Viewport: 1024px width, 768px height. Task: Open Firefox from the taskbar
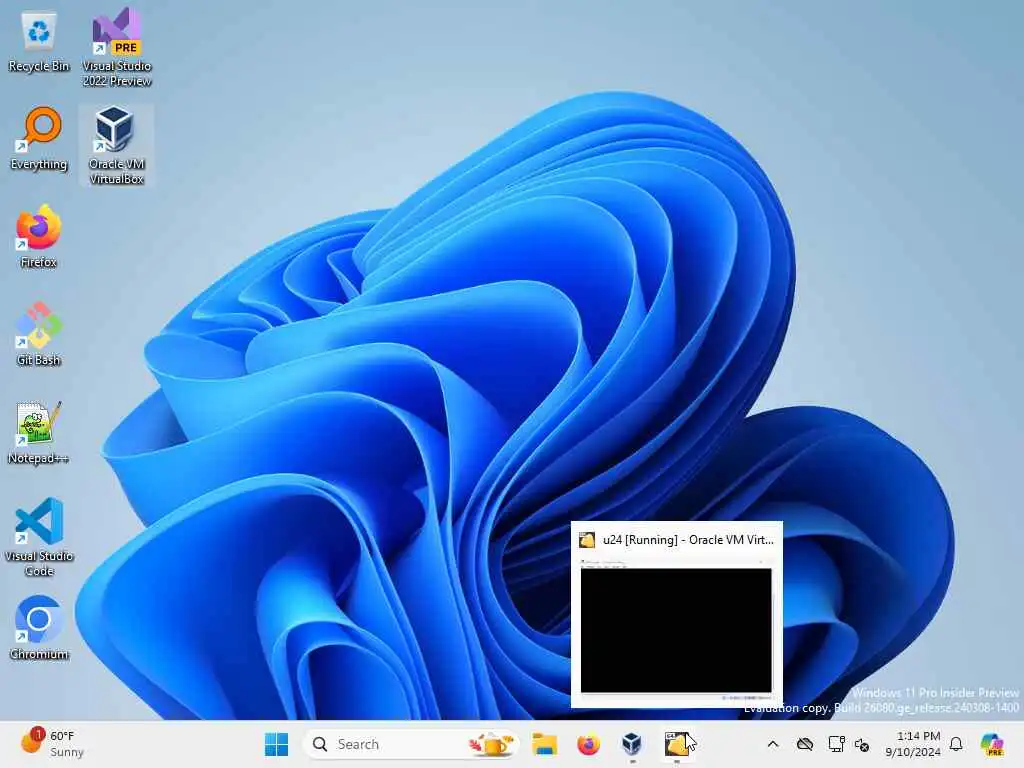(x=588, y=744)
